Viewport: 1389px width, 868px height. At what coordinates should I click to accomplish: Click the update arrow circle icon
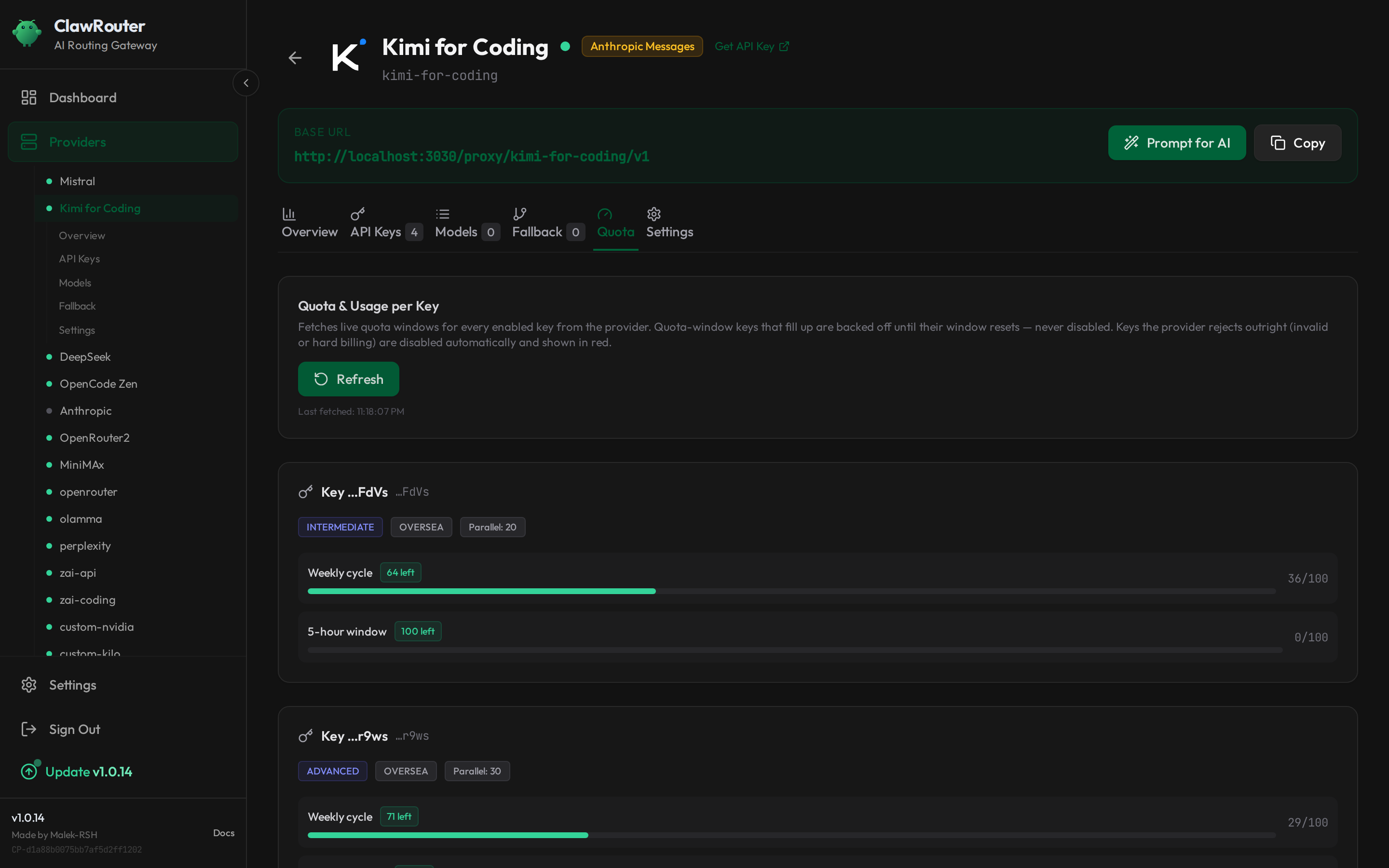[29, 772]
